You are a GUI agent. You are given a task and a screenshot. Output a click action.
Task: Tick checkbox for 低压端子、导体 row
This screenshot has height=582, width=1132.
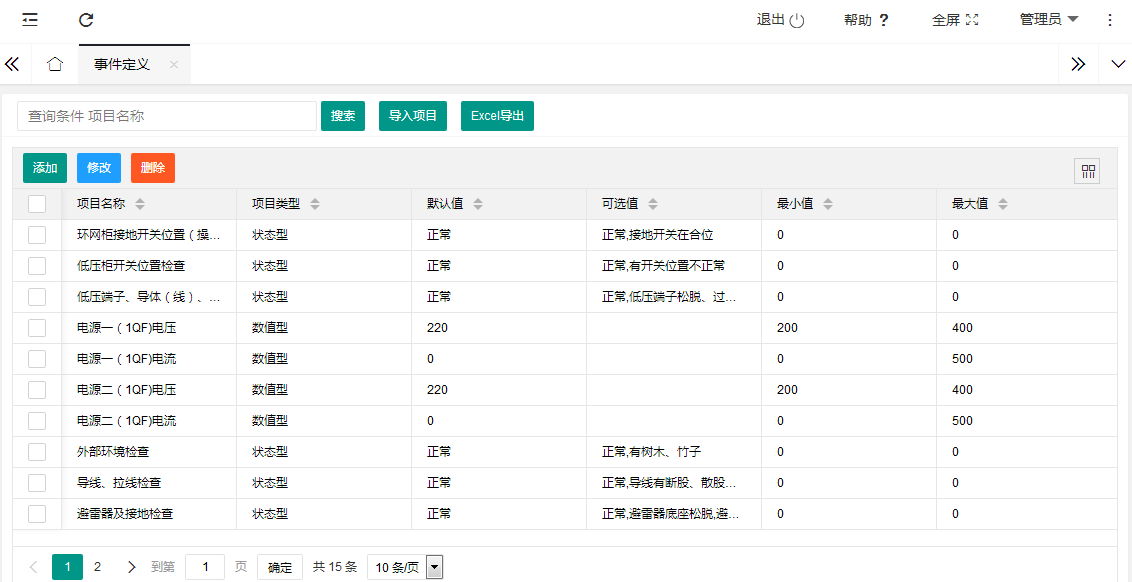37,297
